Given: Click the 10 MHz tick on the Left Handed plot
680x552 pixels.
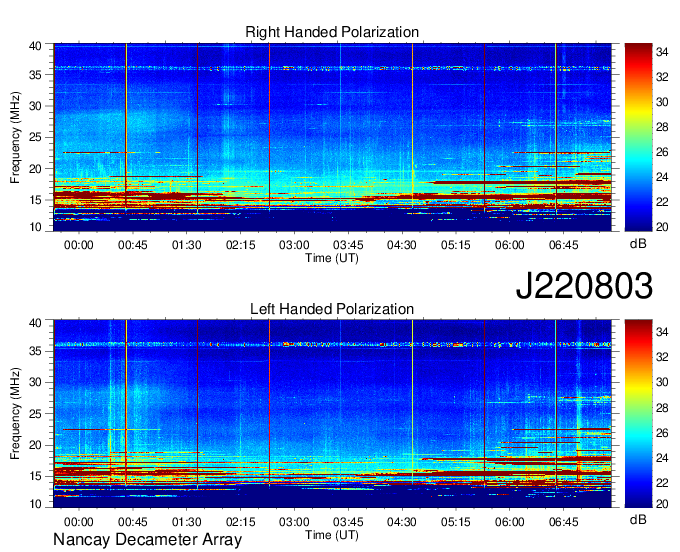Looking at the screenshot, I should 35,504.
